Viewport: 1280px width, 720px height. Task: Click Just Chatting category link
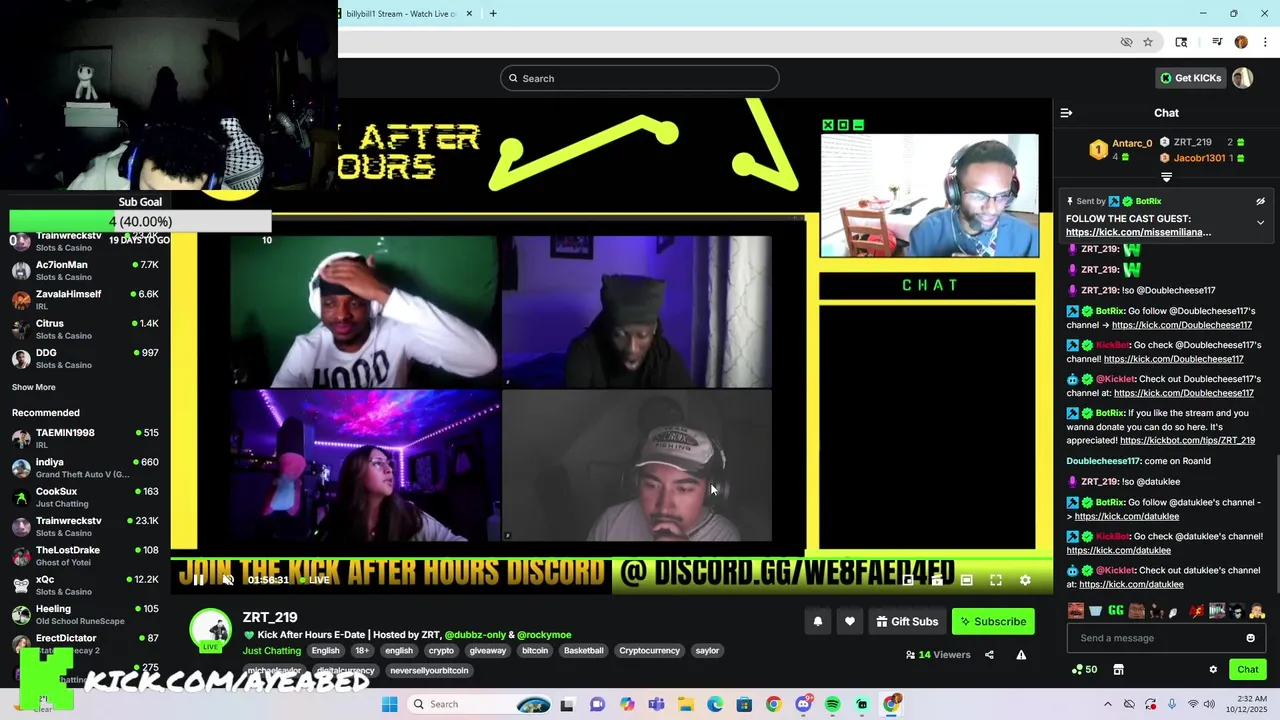[x=271, y=650]
